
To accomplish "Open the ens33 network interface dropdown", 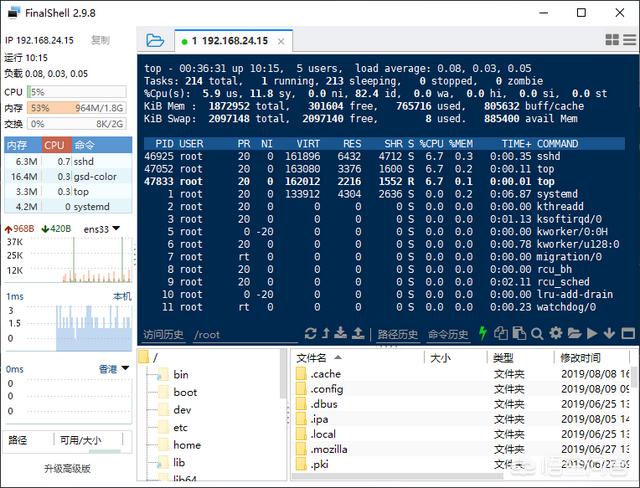I will (101, 228).
